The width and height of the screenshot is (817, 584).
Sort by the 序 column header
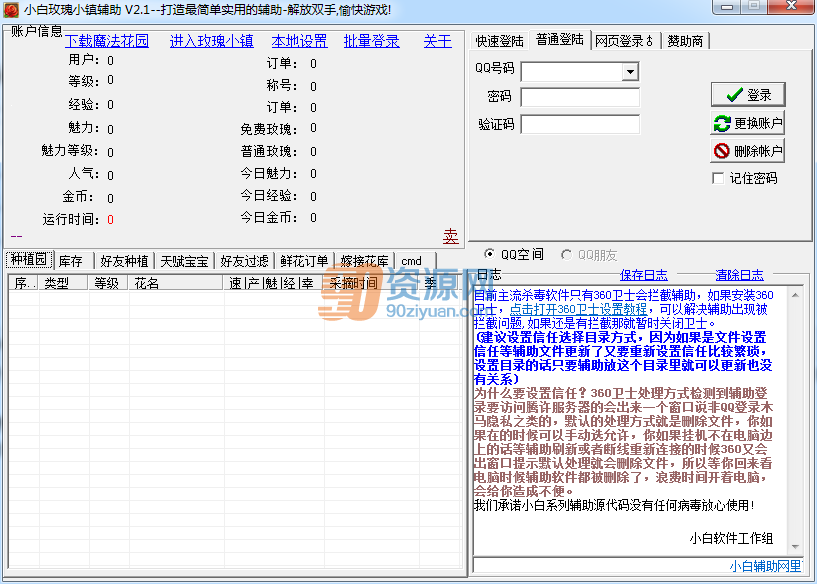tap(23, 283)
